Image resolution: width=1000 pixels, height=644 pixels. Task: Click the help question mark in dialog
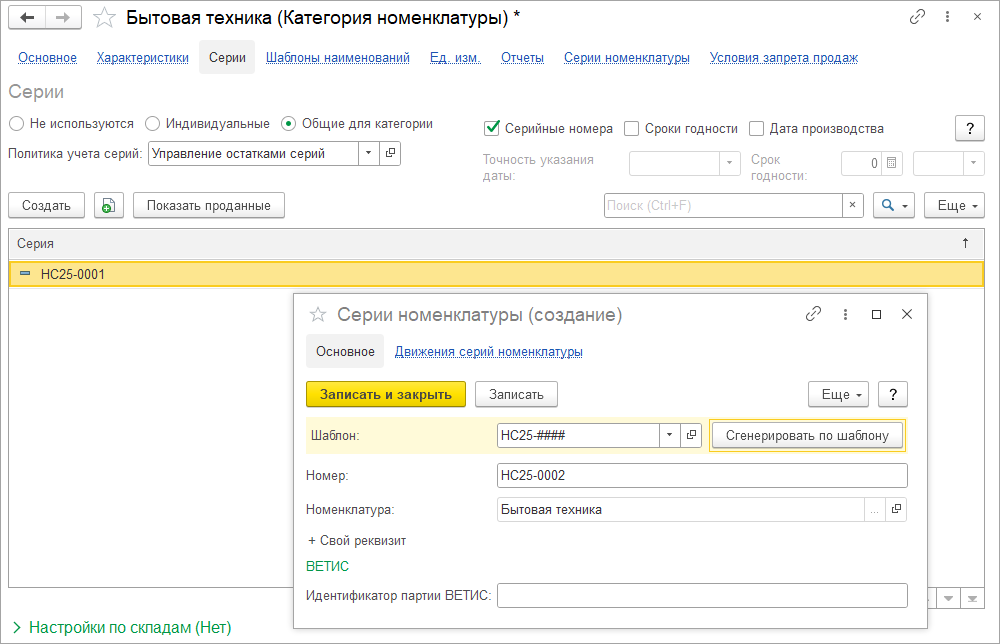point(892,394)
